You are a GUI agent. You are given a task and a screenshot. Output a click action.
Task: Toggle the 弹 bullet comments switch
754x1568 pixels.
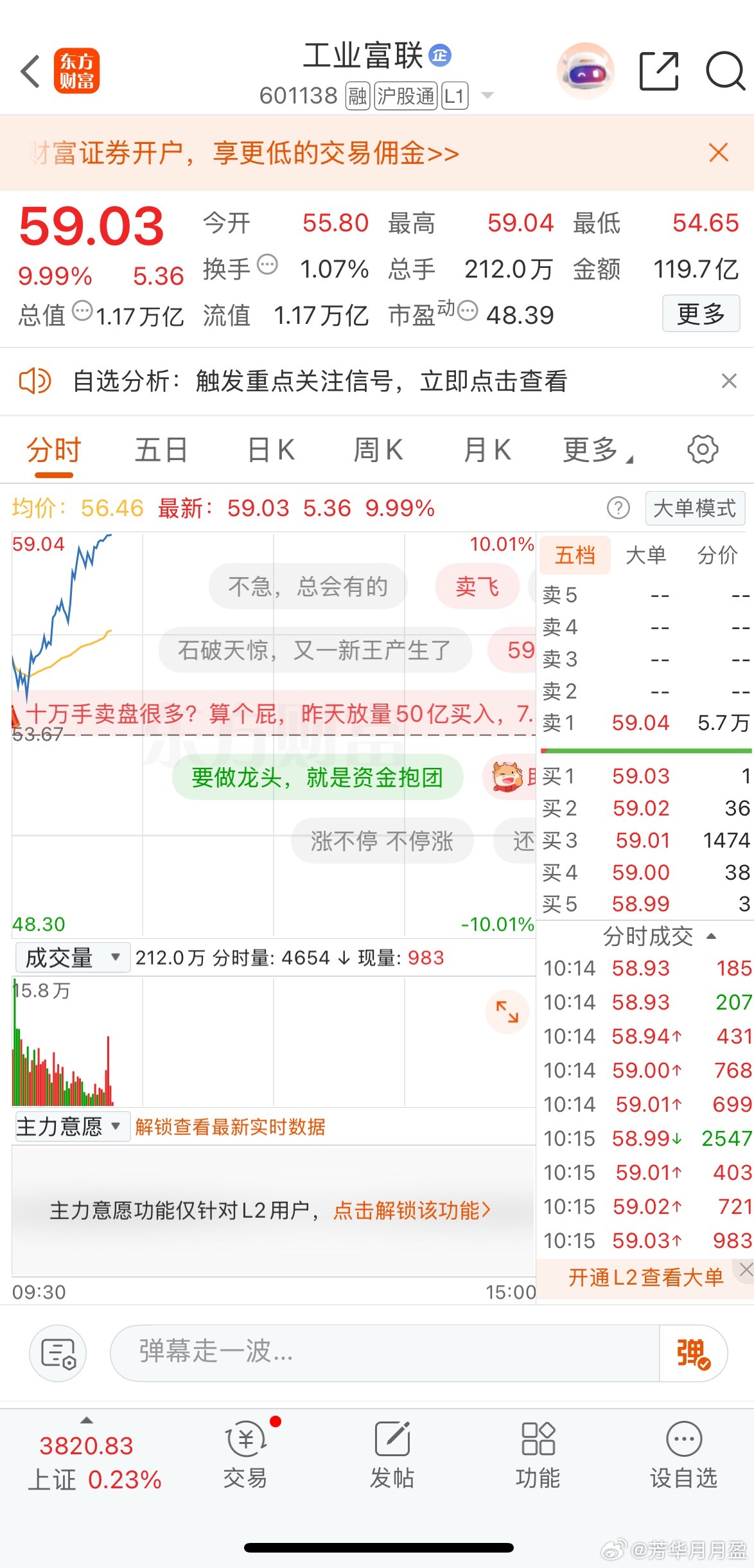tap(694, 1353)
